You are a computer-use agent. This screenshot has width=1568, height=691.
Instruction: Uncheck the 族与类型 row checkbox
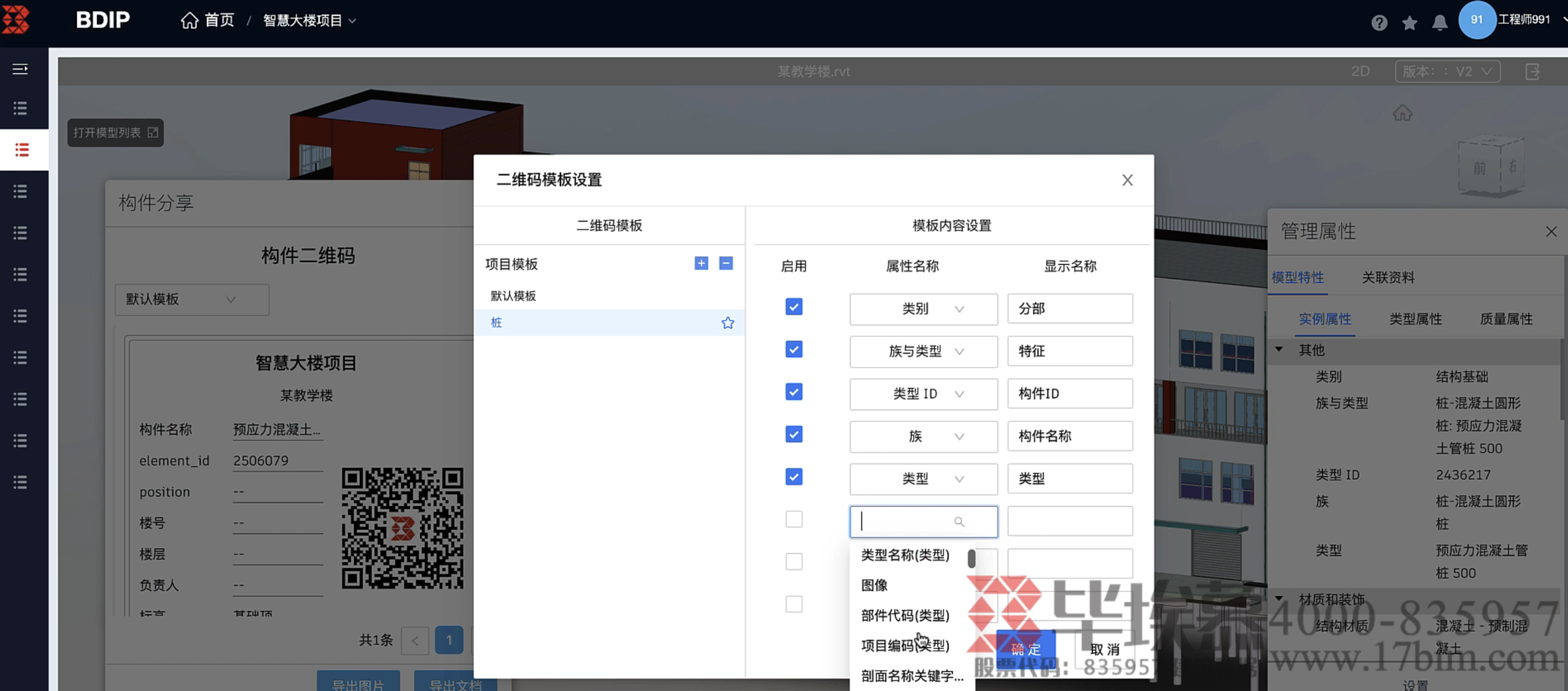point(793,350)
